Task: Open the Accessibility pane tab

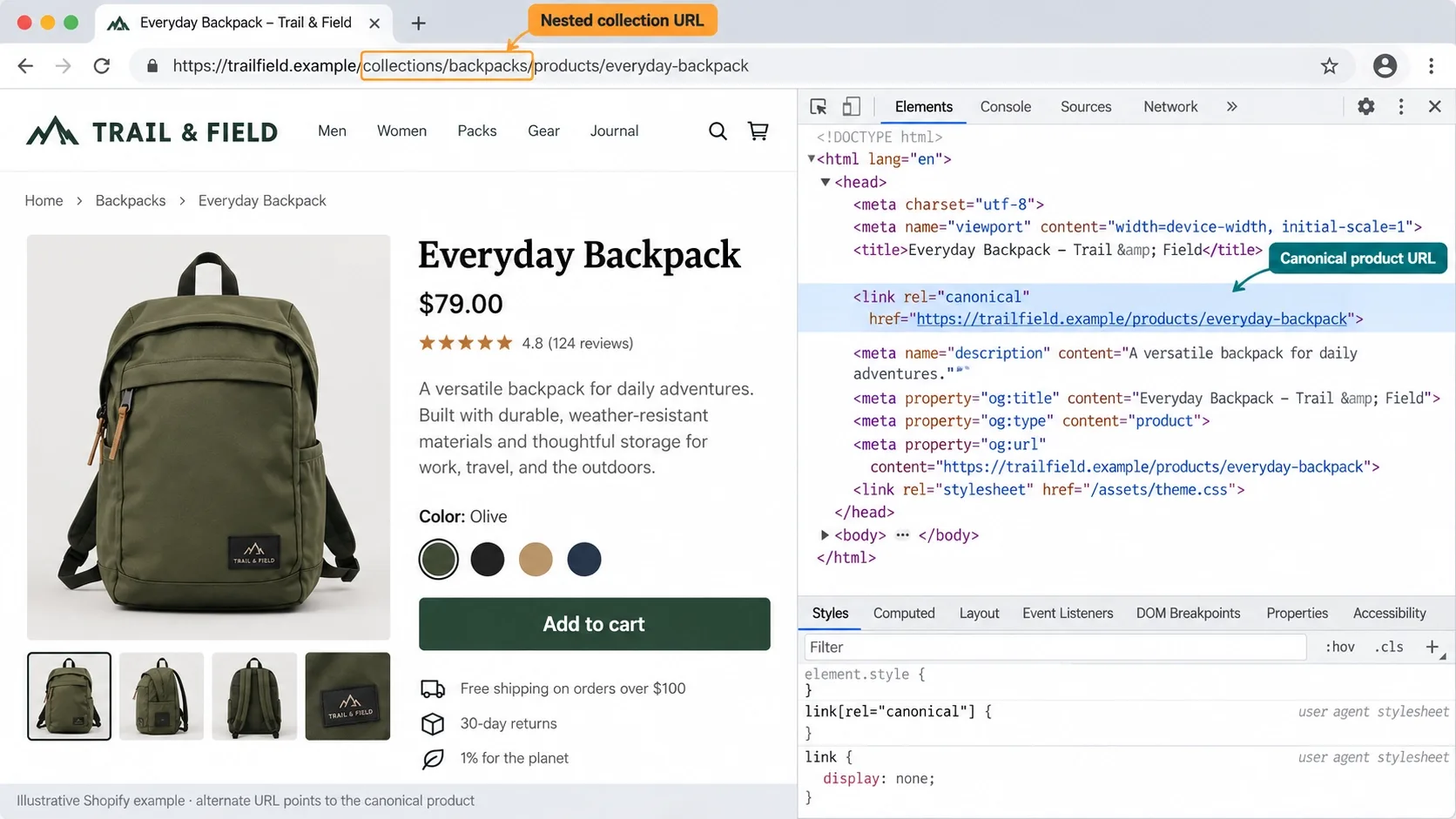Action: (1389, 614)
